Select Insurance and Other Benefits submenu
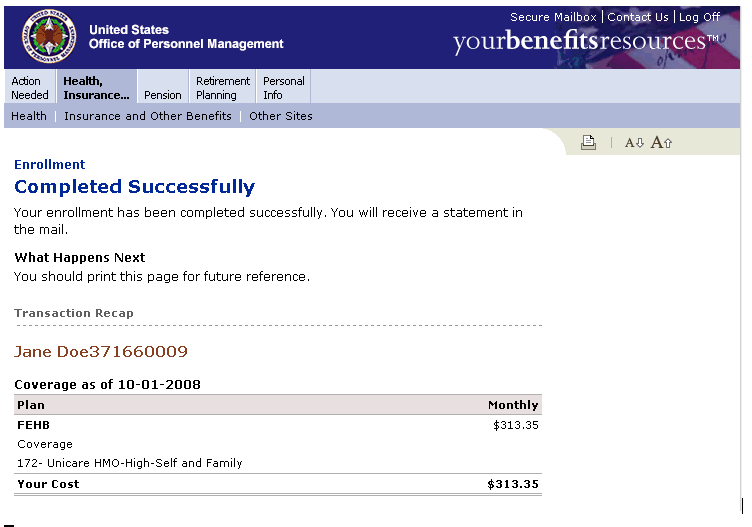The image size is (752, 527). [x=148, y=116]
